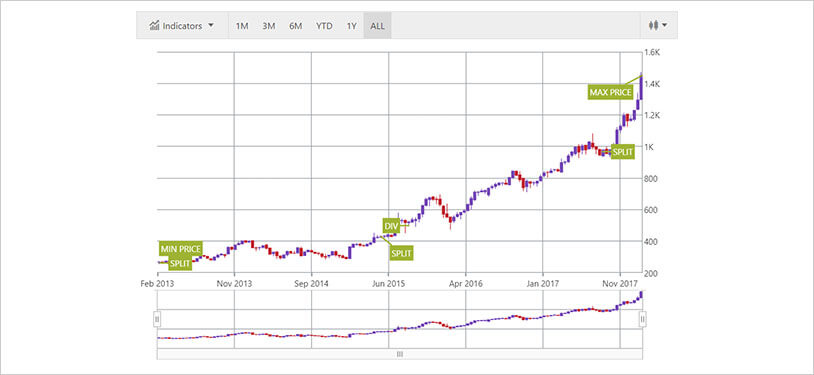
Task: Click the Sep 2014 axis label
Action: [x=311, y=284]
